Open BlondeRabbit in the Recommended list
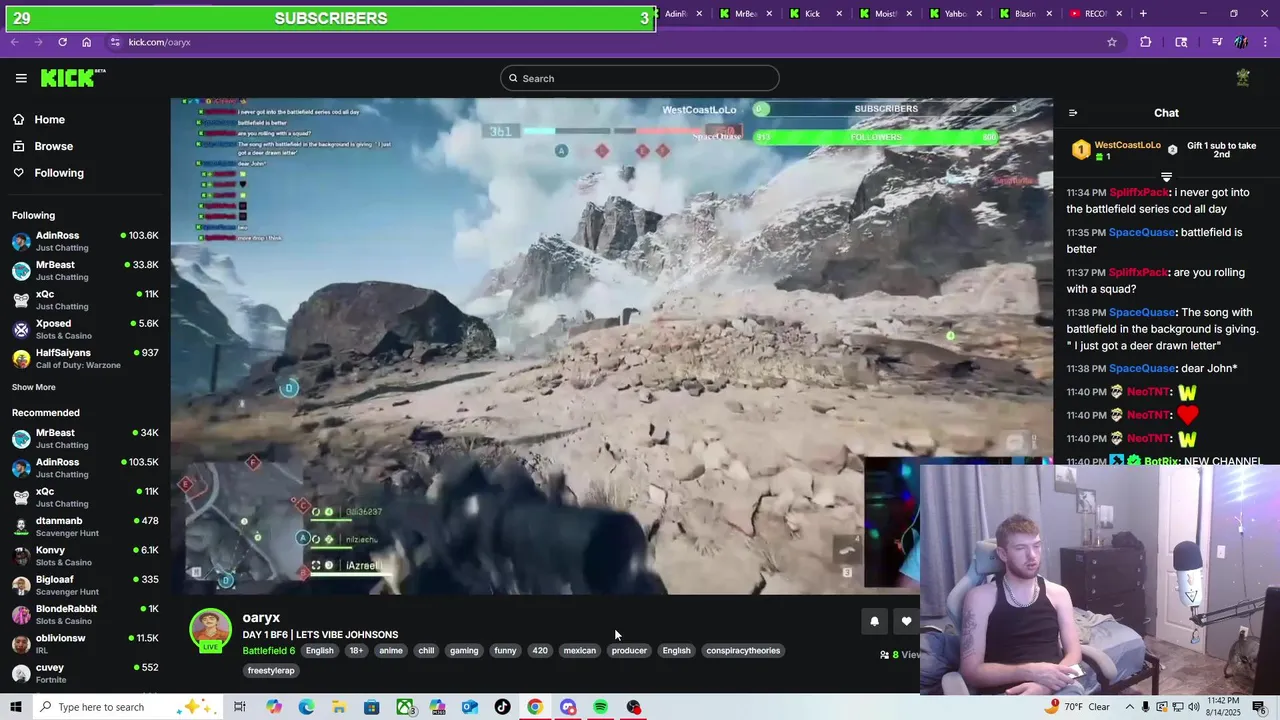Image resolution: width=1280 pixels, height=720 pixels. (x=85, y=614)
